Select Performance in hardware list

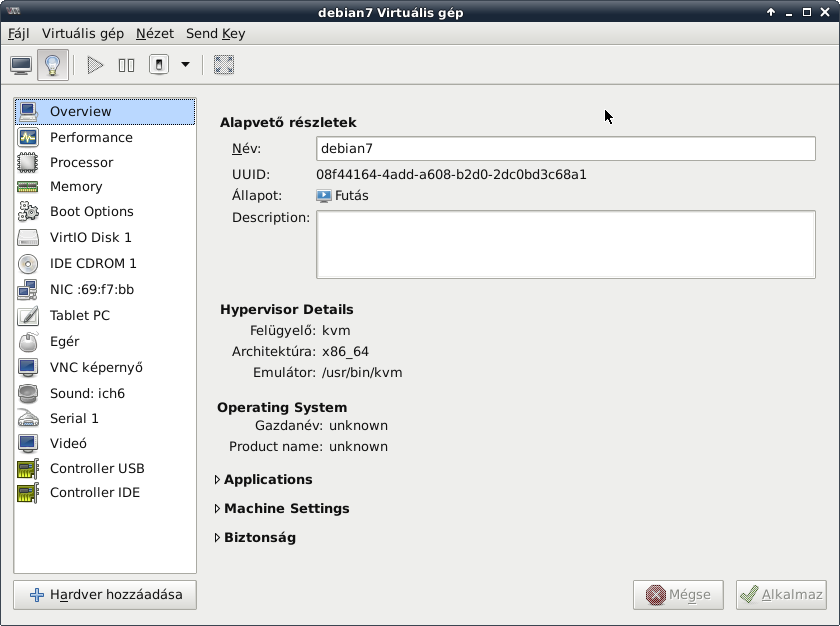tap(91, 137)
